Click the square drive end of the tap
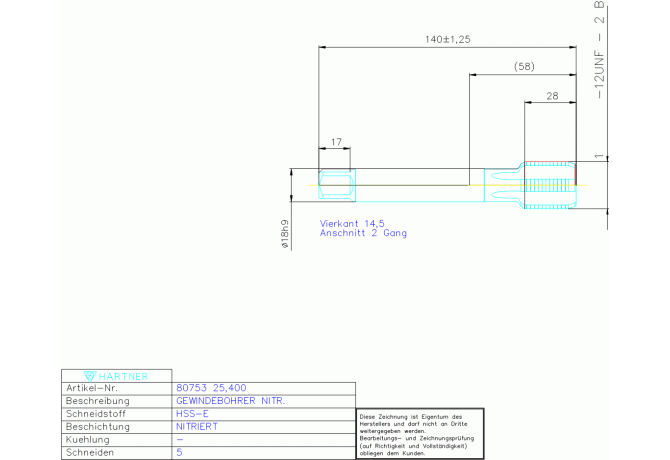The image size is (670, 460). (x=334, y=184)
